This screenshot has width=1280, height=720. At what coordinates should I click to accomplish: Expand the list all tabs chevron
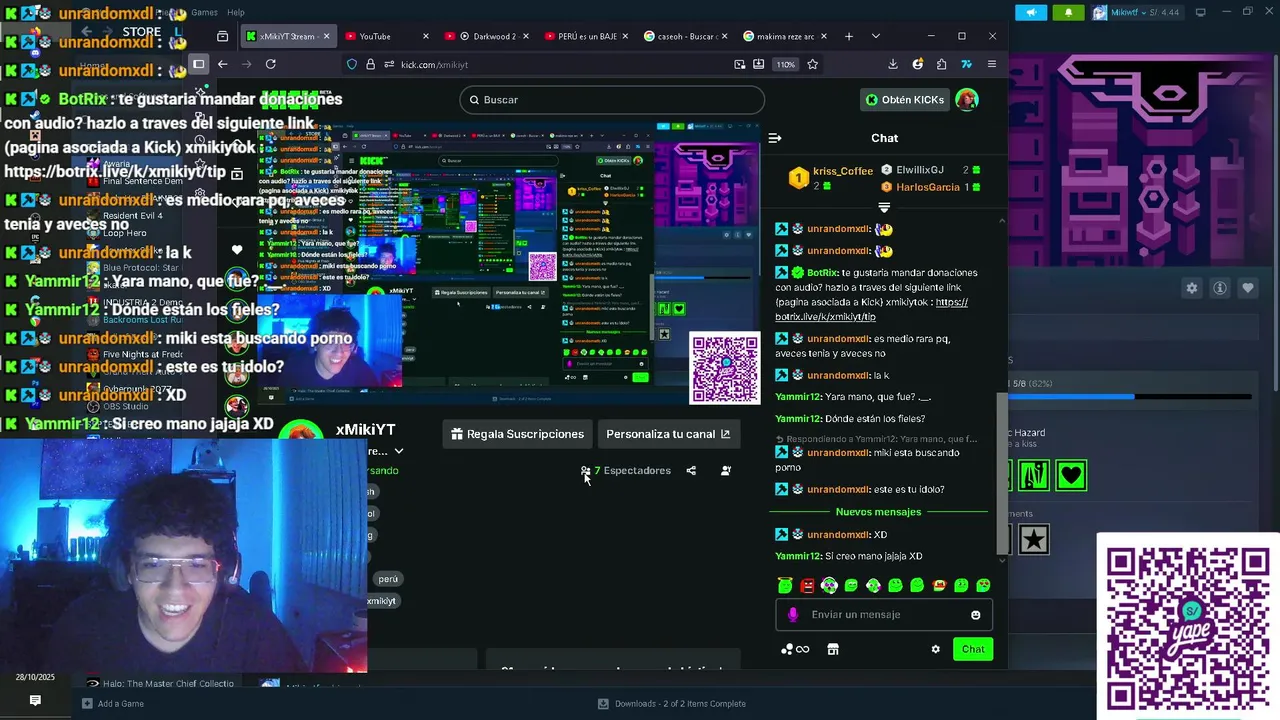tap(876, 36)
